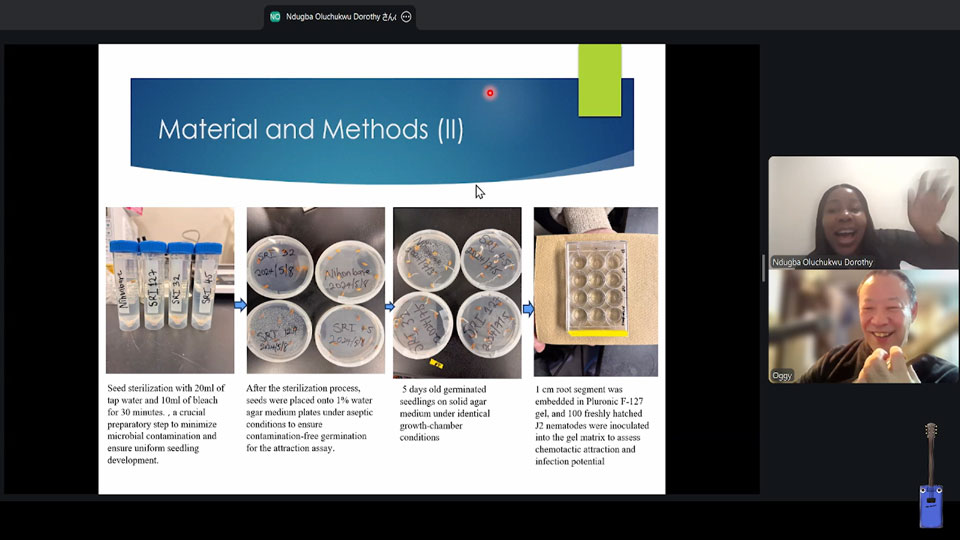960x540 pixels.
Task: Click the red laser pointer dot
Action: [x=490, y=93]
